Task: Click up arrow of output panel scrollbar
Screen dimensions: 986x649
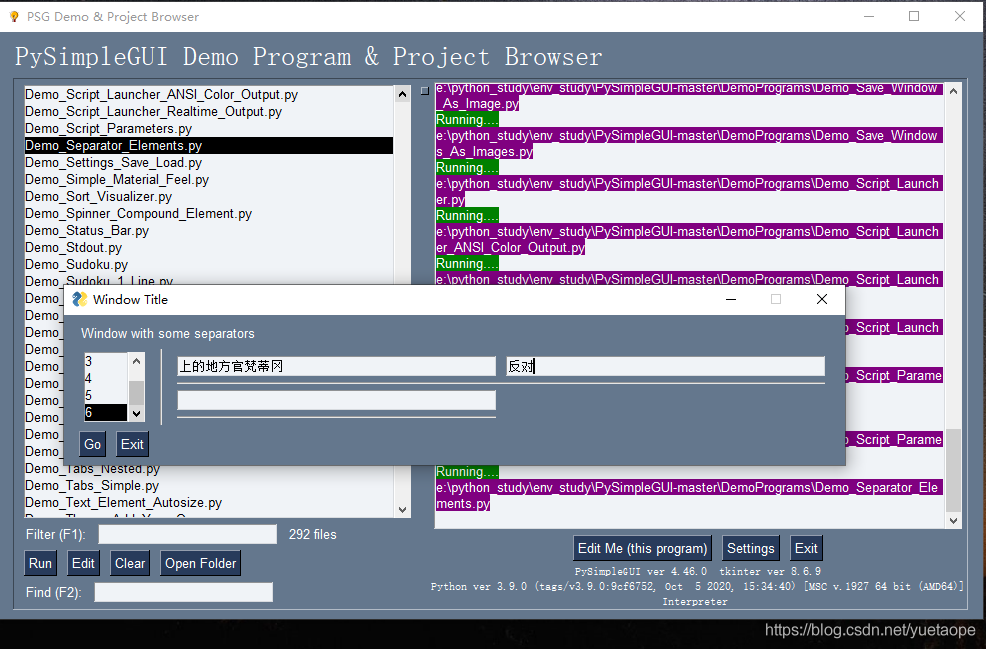Action: (x=953, y=91)
